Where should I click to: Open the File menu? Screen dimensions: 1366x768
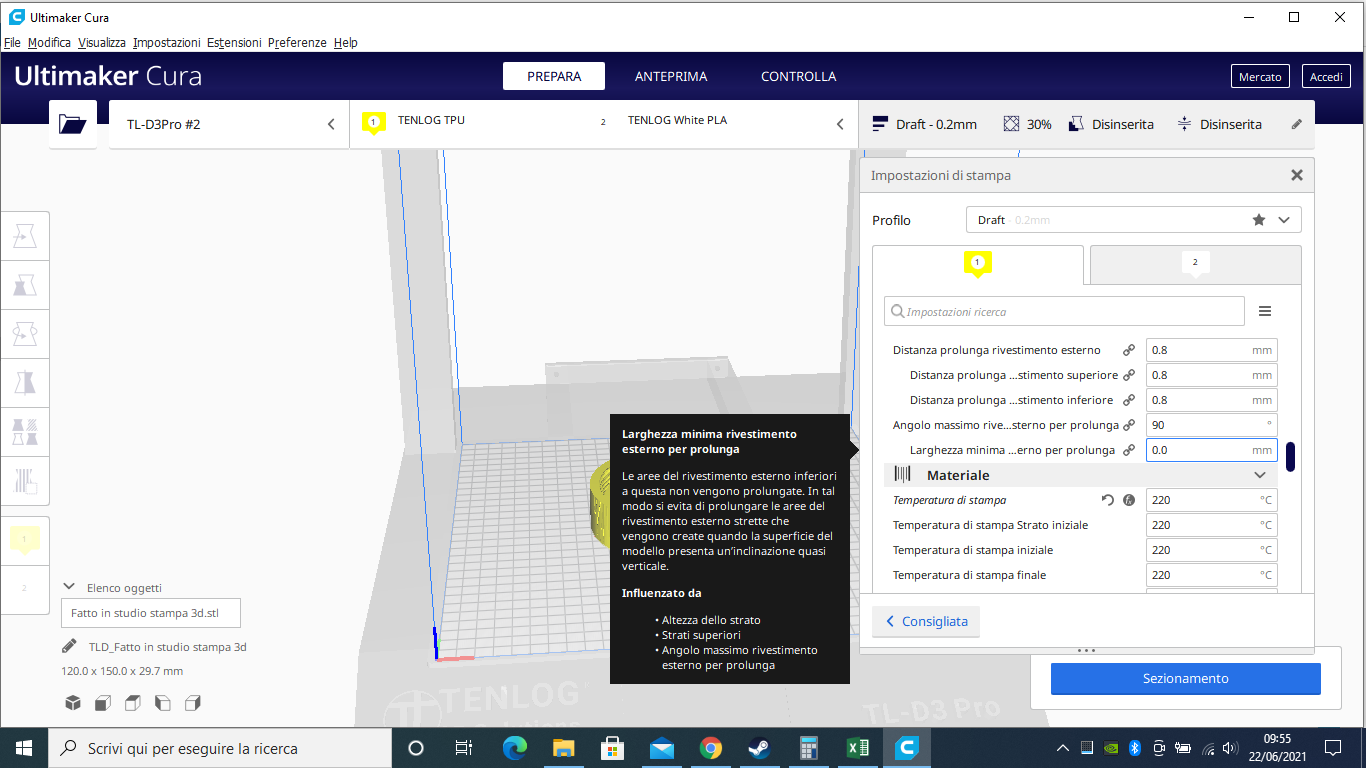point(12,43)
